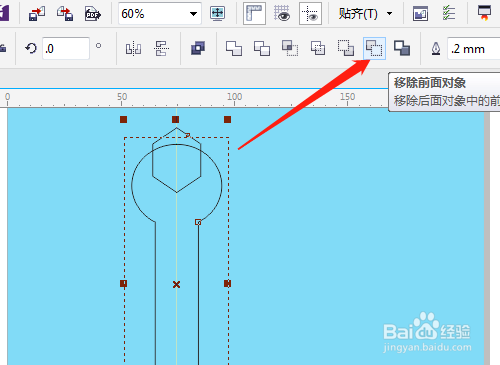The width and height of the screenshot is (500, 365).
Task: Click the left-middle selection handle
Action: point(123,283)
